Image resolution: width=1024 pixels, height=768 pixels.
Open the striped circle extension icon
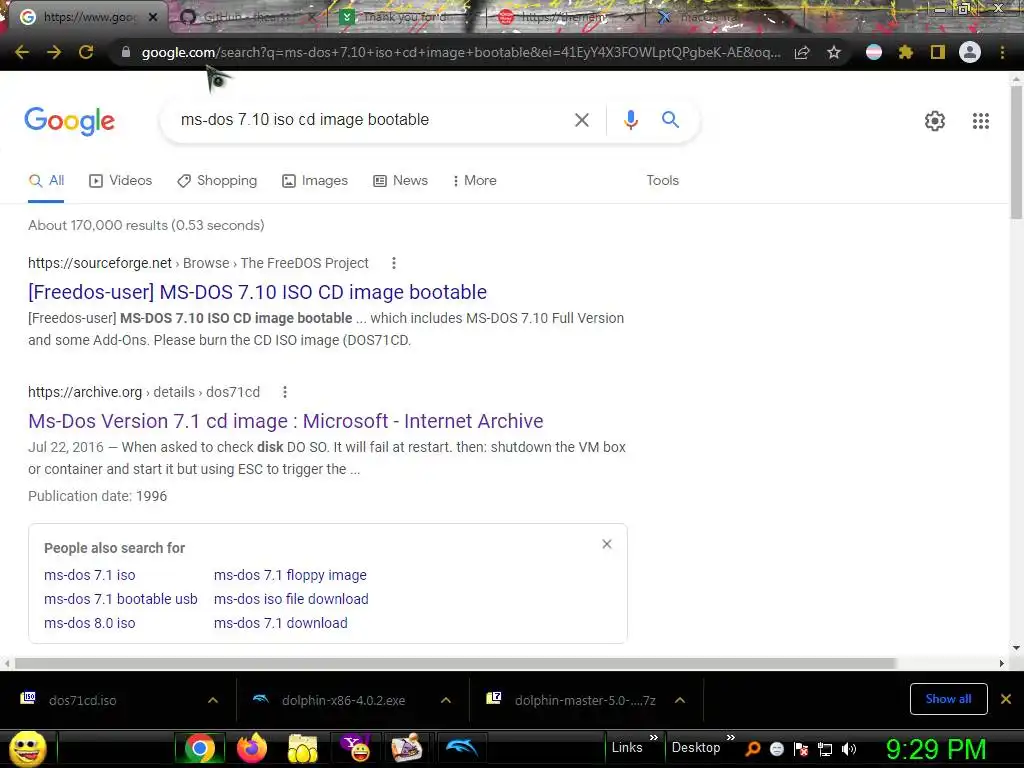pos(874,52)
